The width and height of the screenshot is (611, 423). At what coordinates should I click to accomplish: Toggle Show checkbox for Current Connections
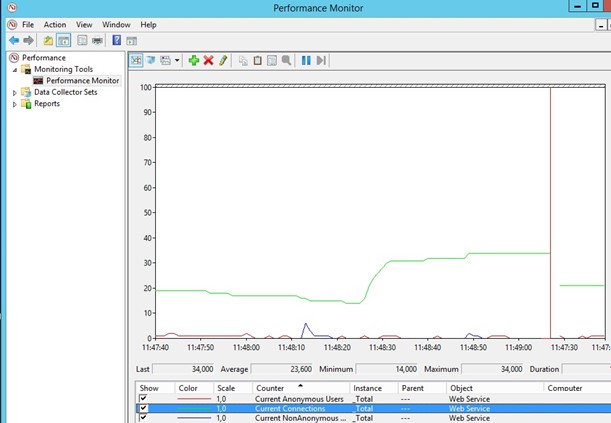tap(143, 409)
